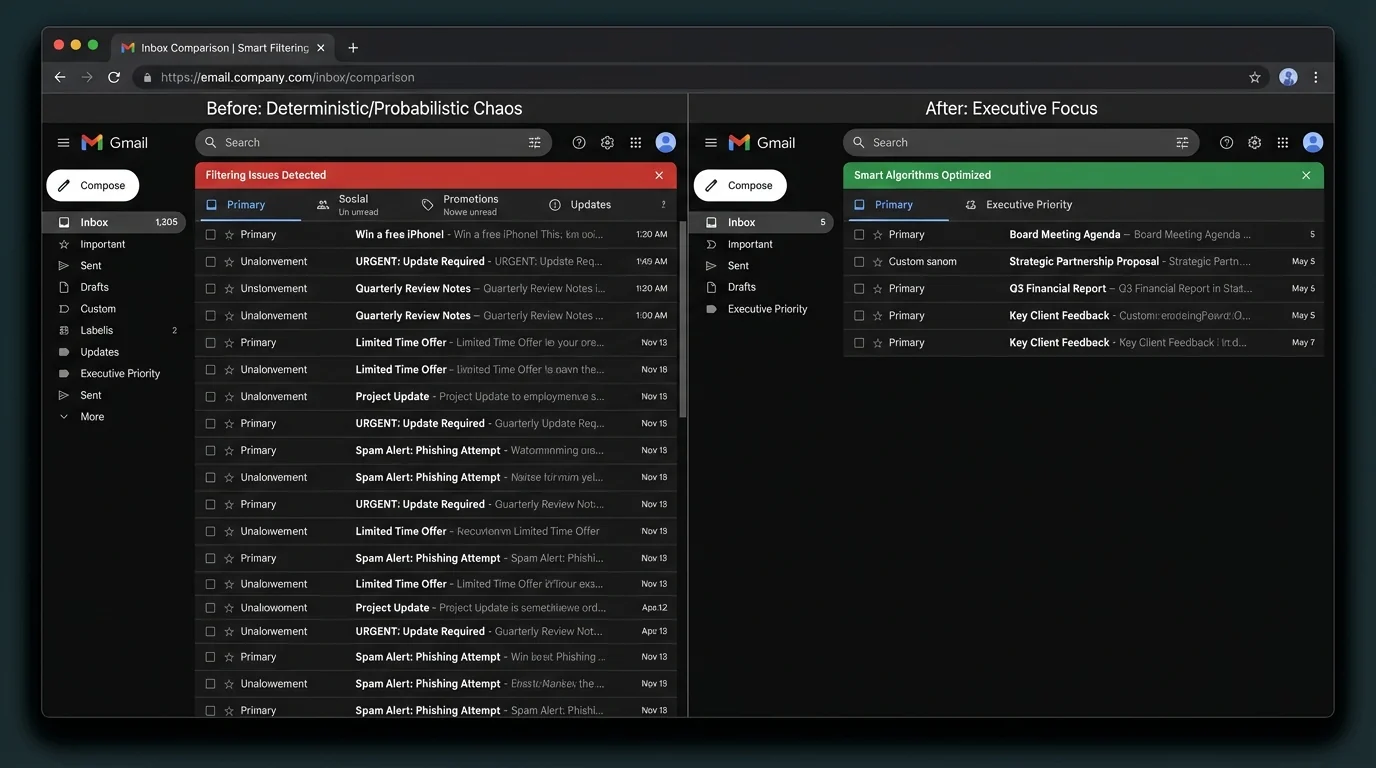
Task: Star the Q3 Financial Report email
Action: pos(878,288)
